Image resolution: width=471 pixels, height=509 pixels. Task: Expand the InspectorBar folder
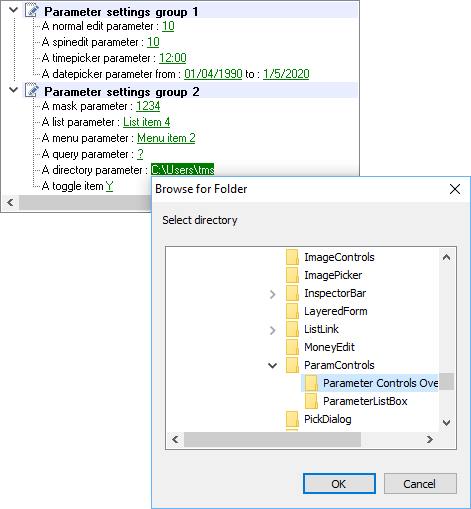point(273,294)
